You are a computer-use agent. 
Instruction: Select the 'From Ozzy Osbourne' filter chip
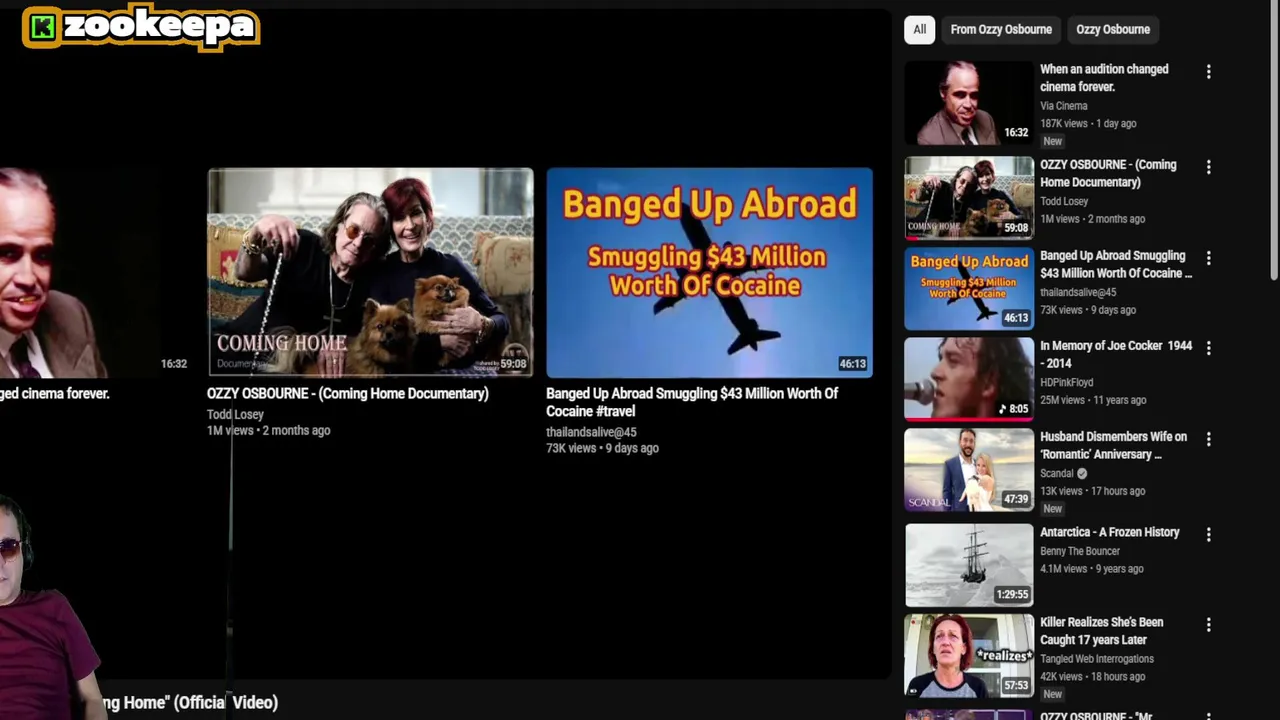(x=1001, y=29)
